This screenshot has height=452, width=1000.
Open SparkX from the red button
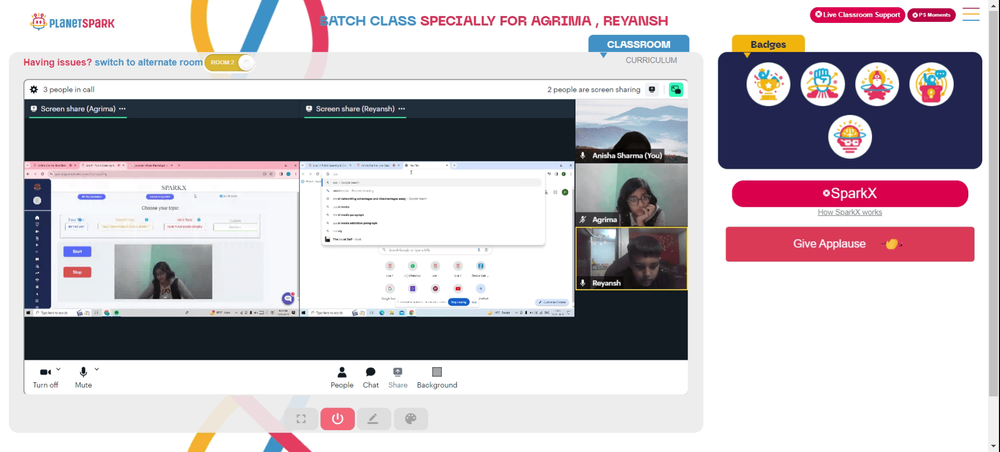coord(849,194)
